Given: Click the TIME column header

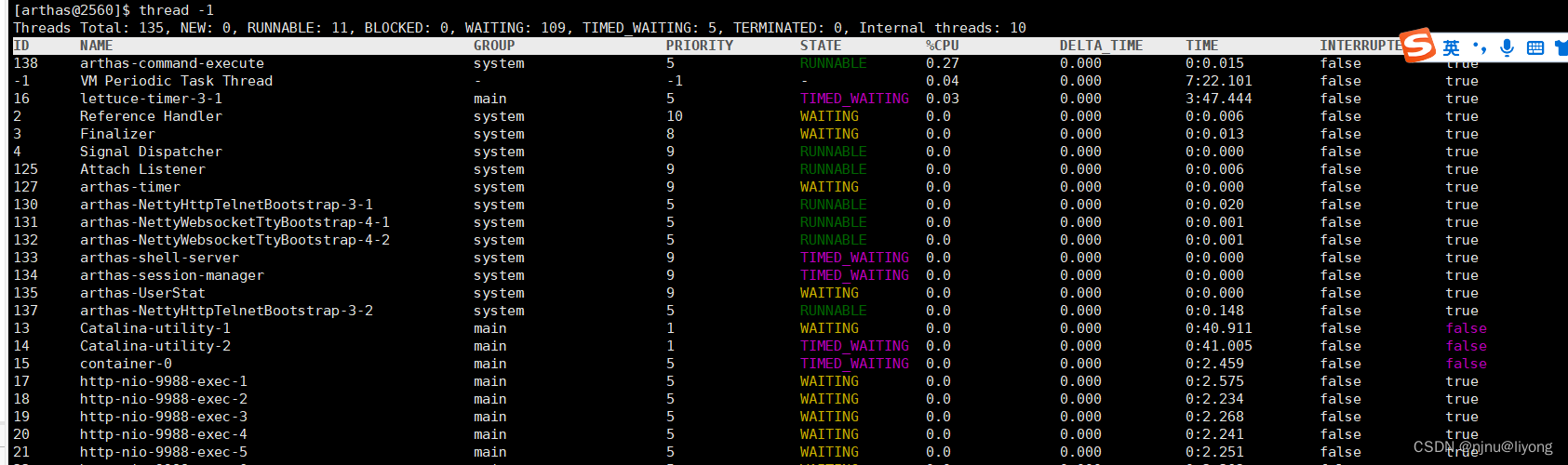Looking at the screenshot, I should (1202, 46).
